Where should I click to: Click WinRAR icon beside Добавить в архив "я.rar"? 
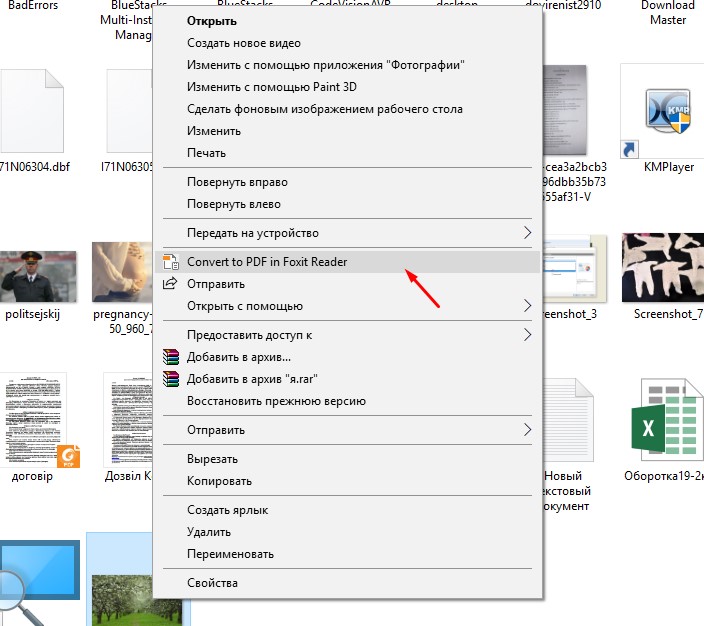click(171, 379)
